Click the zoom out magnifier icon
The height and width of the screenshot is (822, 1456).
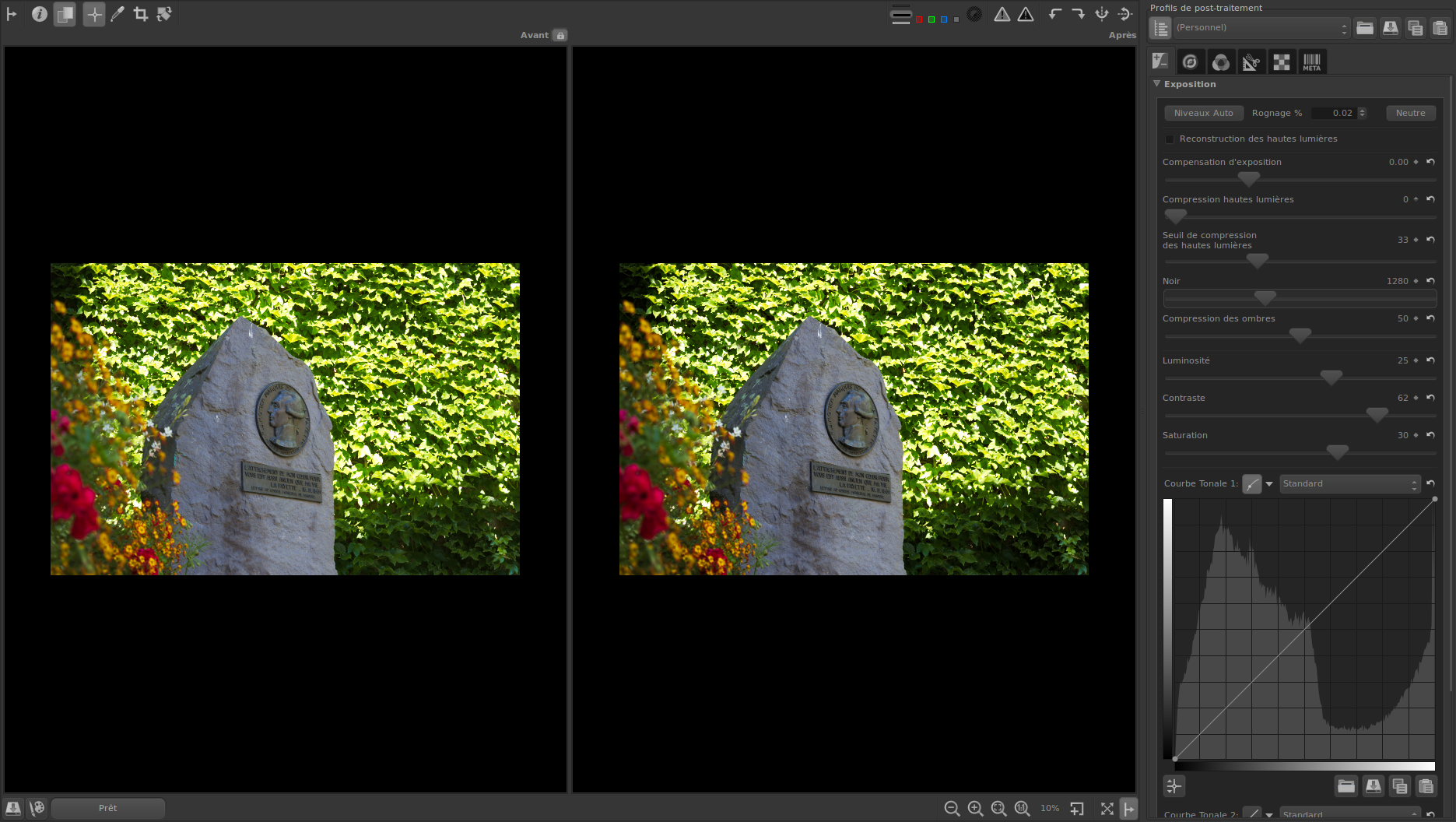pyautogui.click(x=952, y=809)
